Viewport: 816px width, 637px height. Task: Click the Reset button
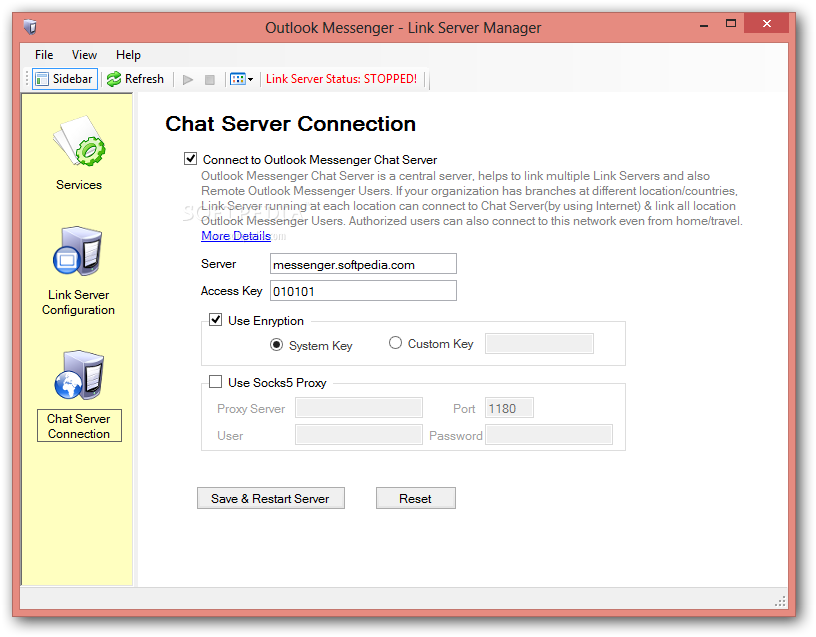pyautogui.click(x=415, y=498)
